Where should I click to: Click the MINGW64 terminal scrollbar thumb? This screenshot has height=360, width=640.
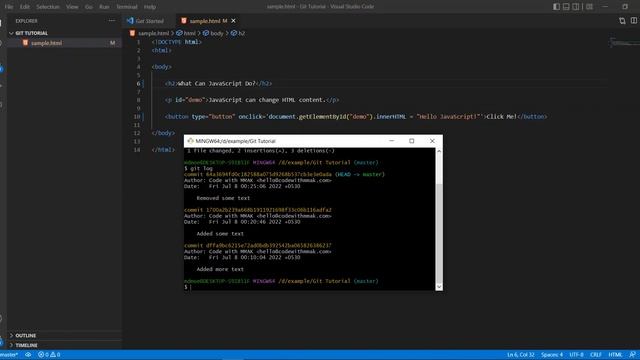(x=439, y=233)
